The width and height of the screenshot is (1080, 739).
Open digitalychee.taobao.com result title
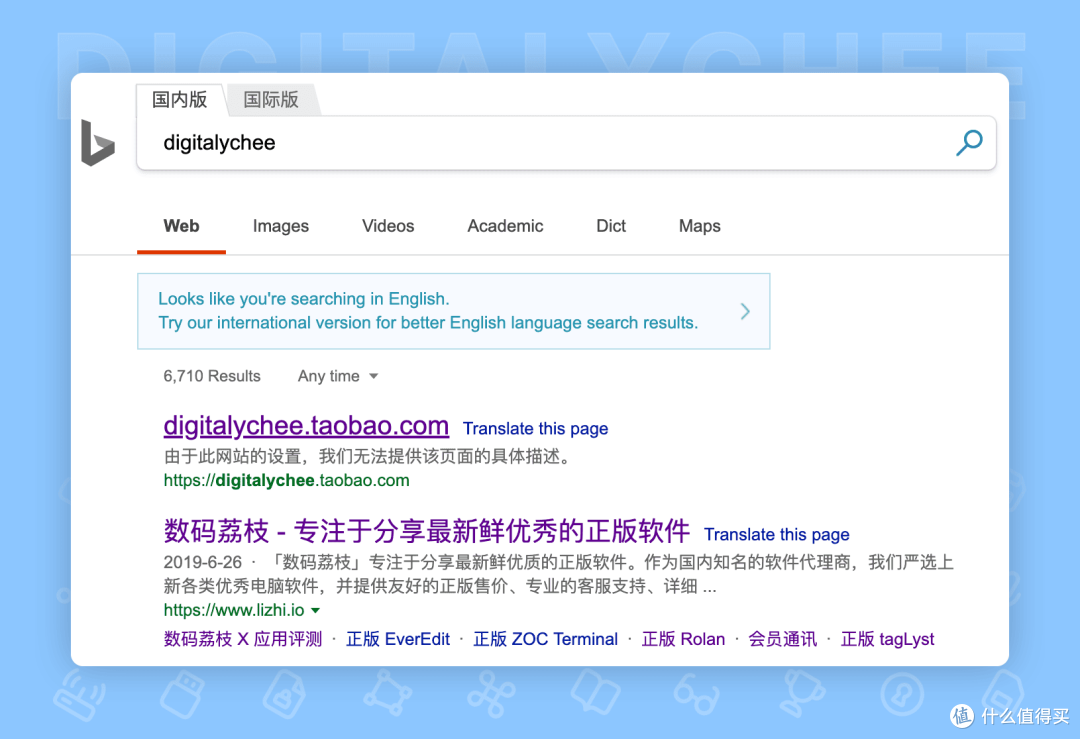click(306, 426)
